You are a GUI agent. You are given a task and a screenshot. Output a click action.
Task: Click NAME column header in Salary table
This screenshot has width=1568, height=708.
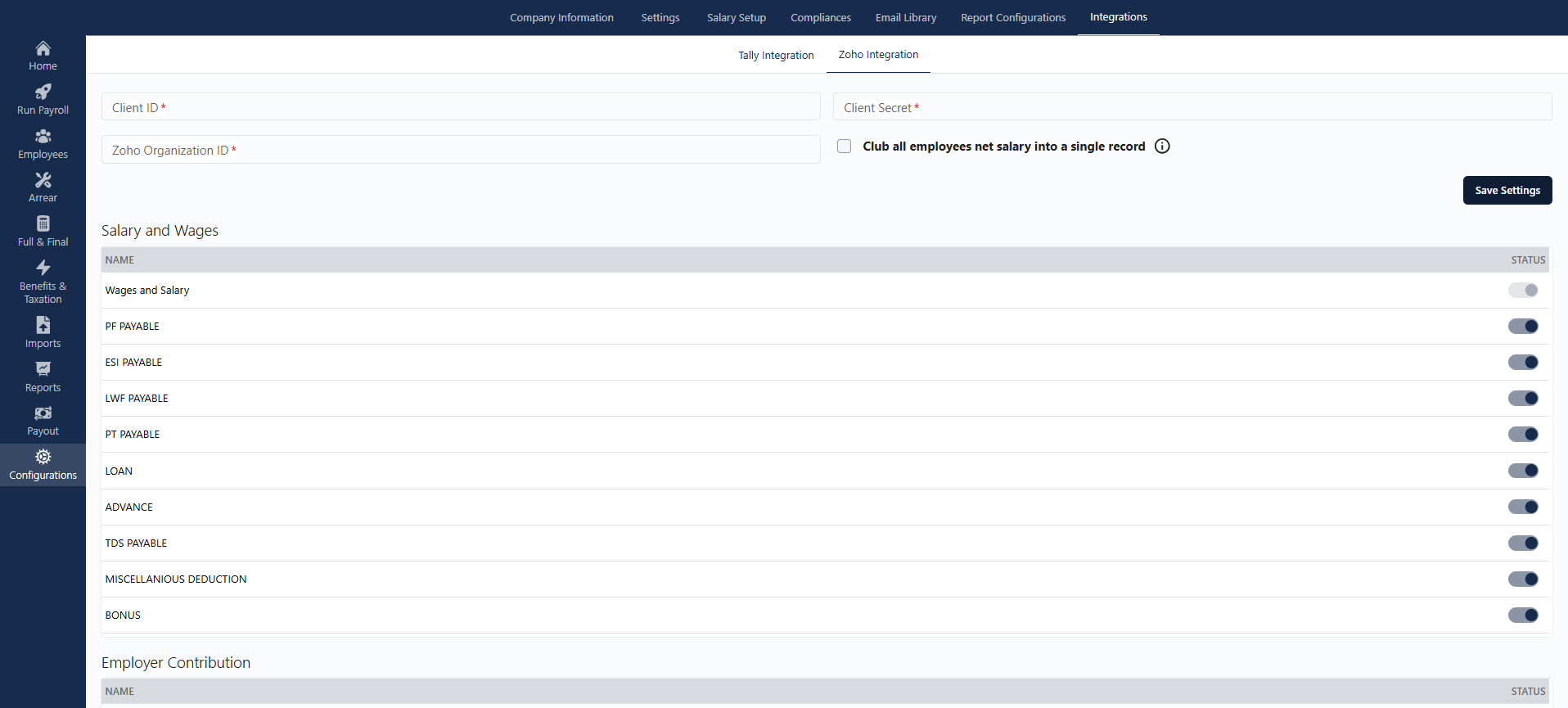119,260
